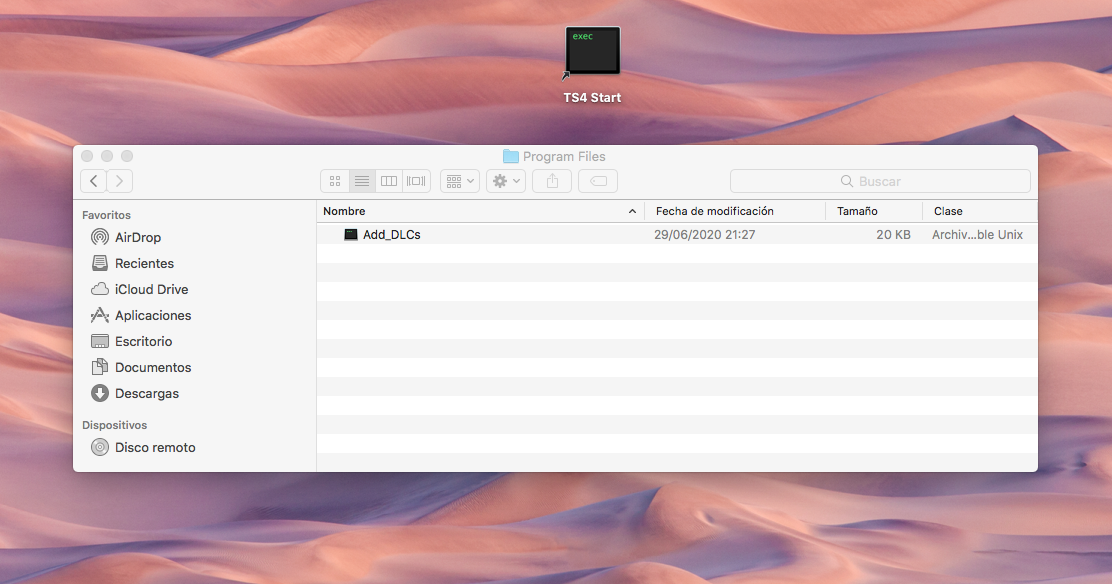Screen dimensions: 1112x584
Task: Click the Favoritos sidebar section header
Action: coord(106,215)
